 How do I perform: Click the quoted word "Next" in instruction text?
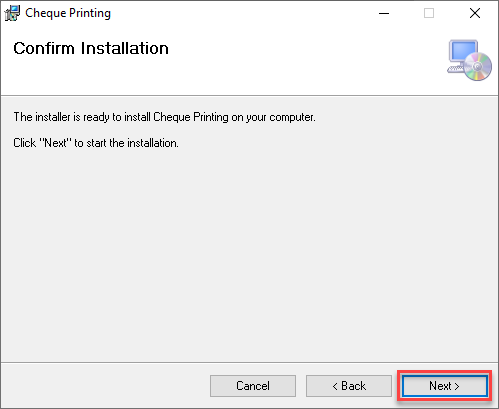tap(56, 143)
